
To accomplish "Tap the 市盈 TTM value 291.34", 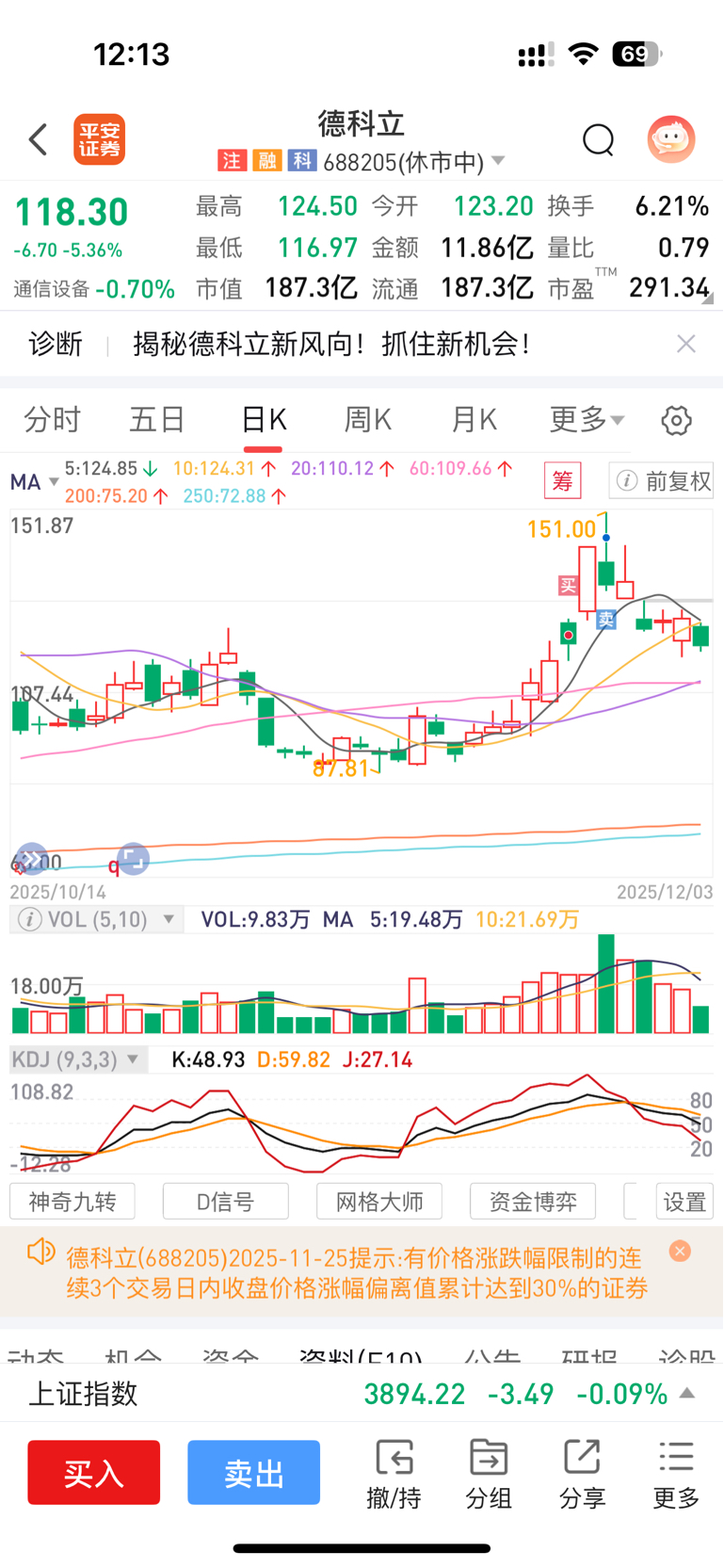I will coord(669,287).
